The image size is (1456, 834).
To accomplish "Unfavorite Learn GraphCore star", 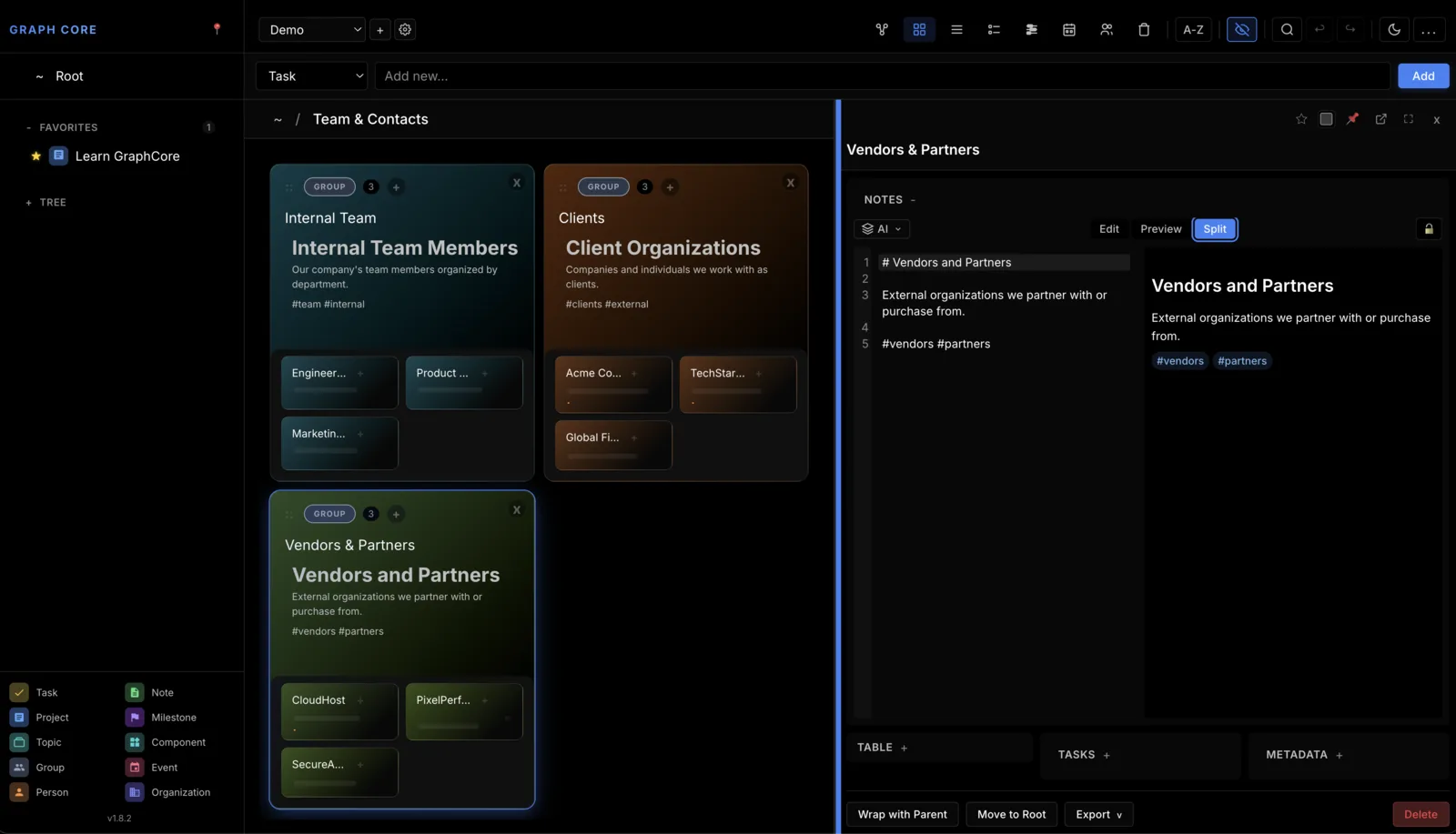I will tap(35, 156).
